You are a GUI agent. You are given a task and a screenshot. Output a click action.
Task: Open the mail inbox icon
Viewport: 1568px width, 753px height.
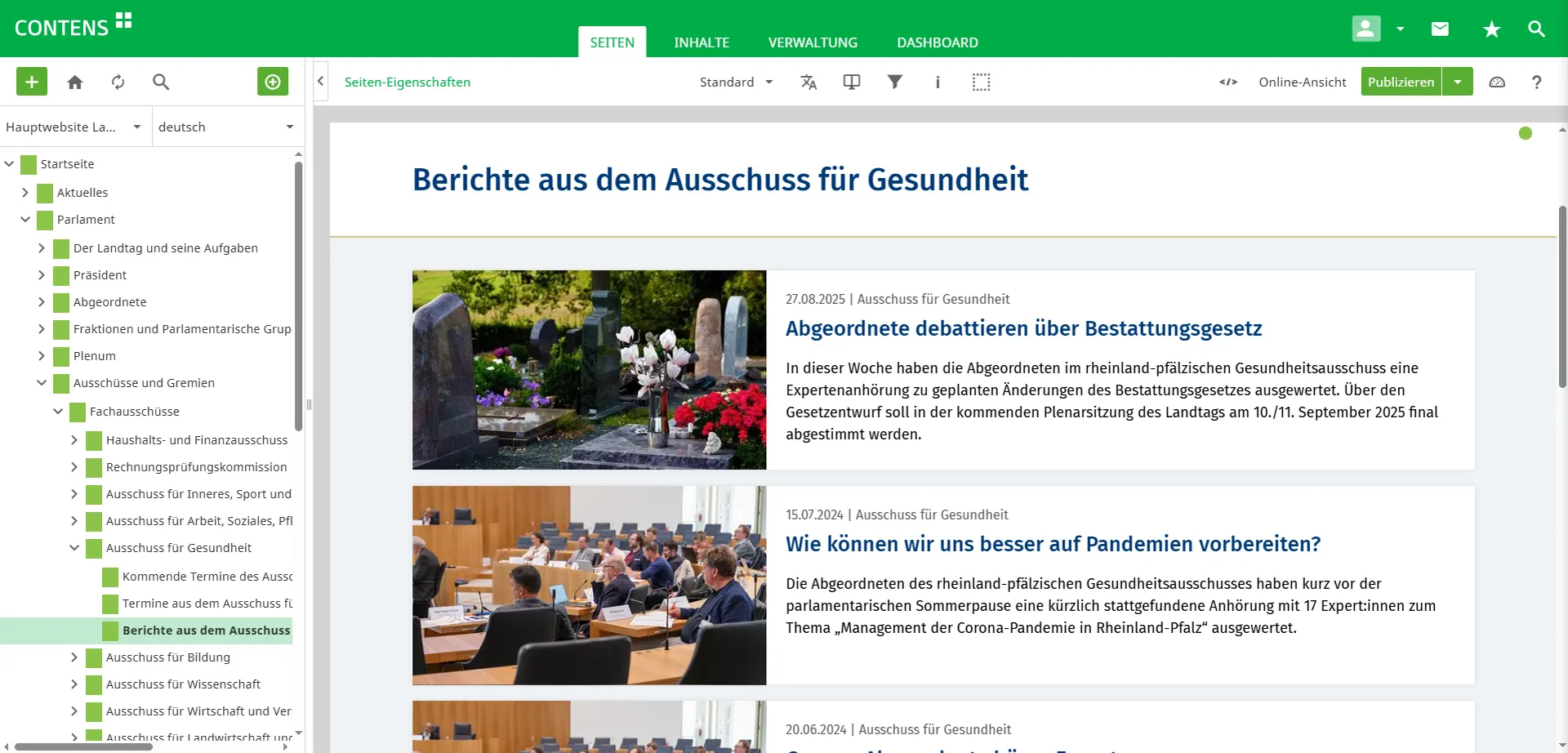[1440, 29]
